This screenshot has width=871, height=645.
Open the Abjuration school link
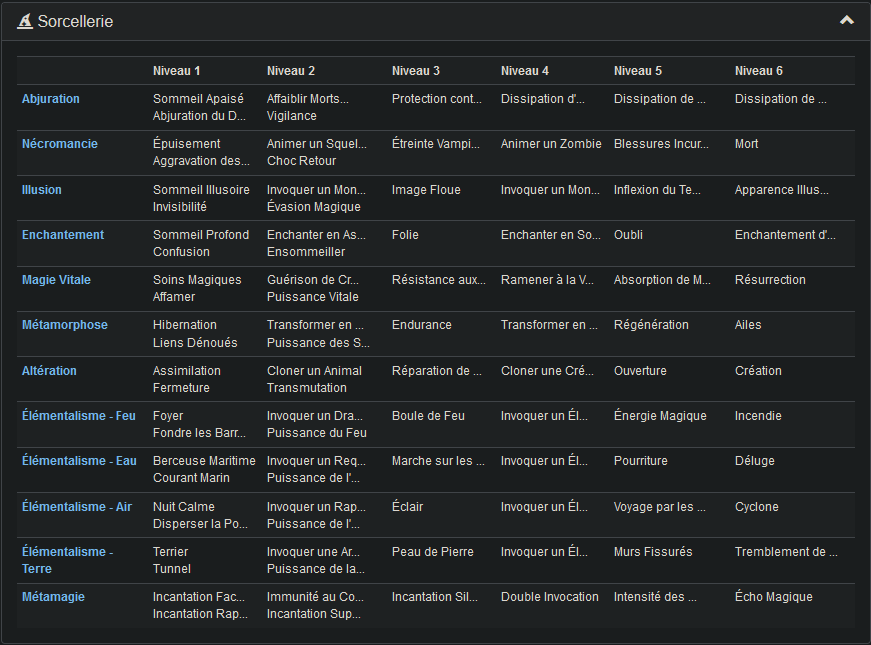(51, 99)
